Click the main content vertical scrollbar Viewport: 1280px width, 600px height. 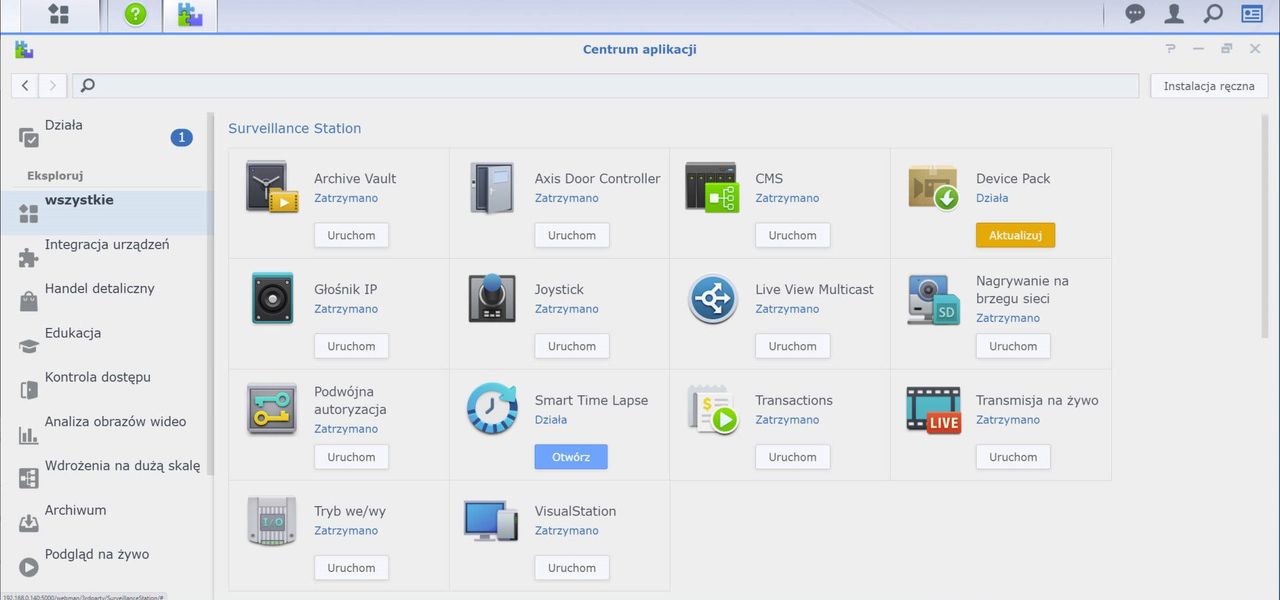pyautogui.click(x=1267, y=225)
